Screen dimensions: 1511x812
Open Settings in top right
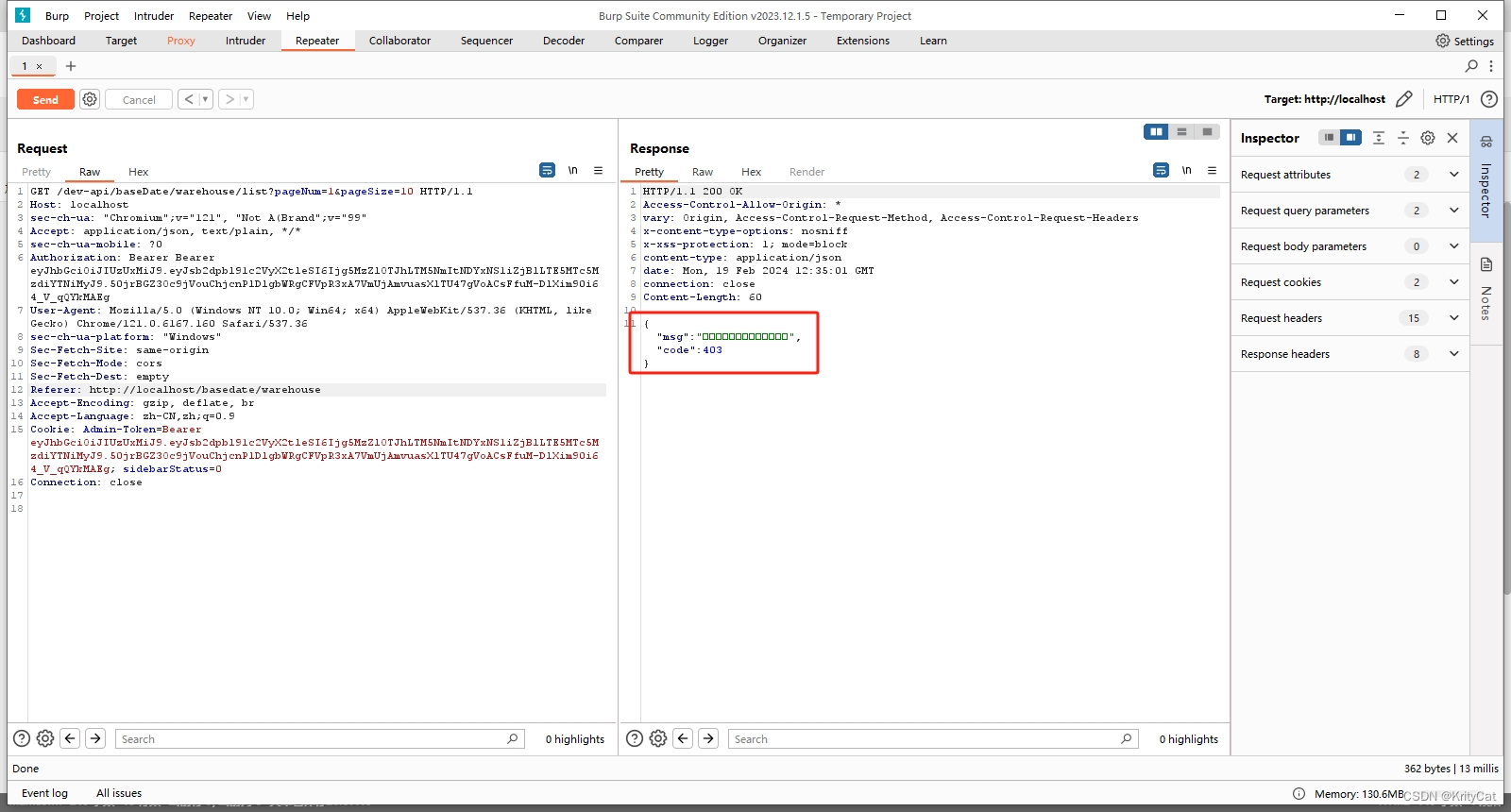(1465, 41)
